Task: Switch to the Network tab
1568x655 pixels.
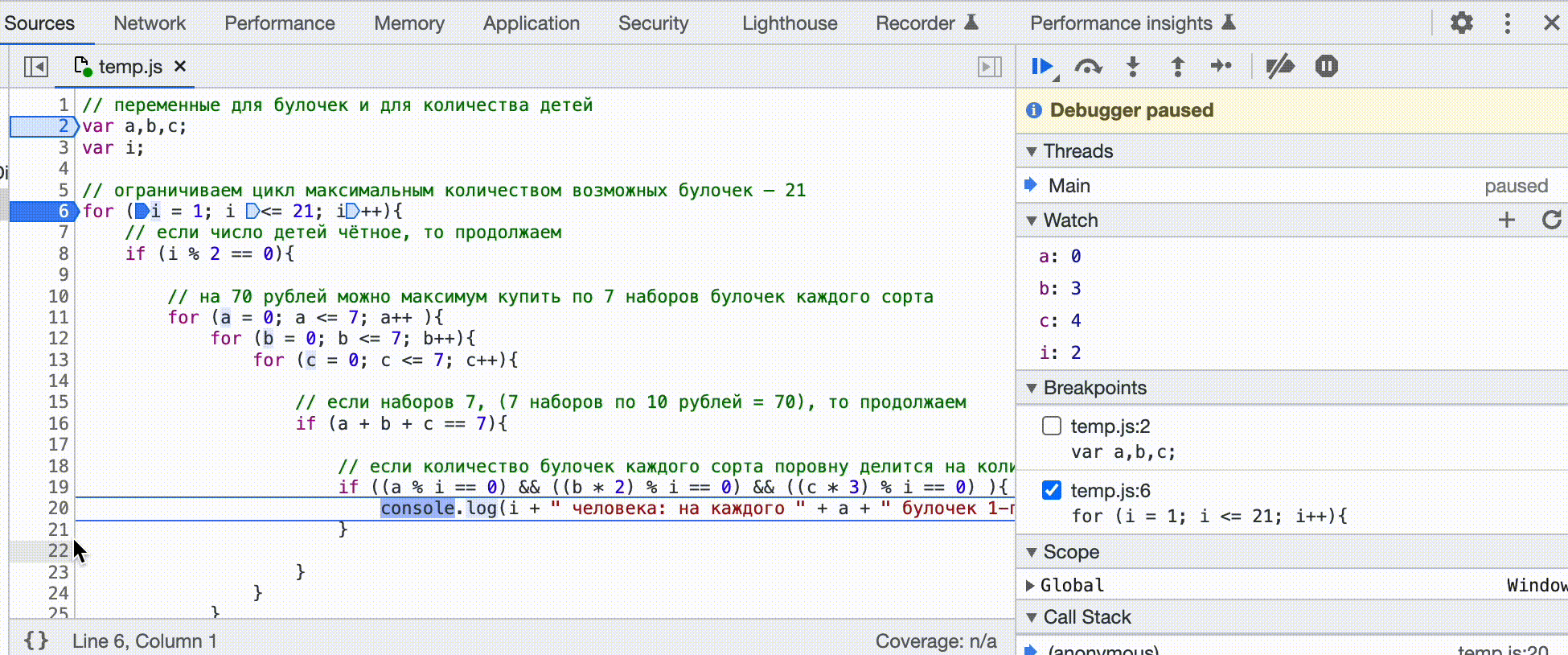Action: (x=150, y=23)
